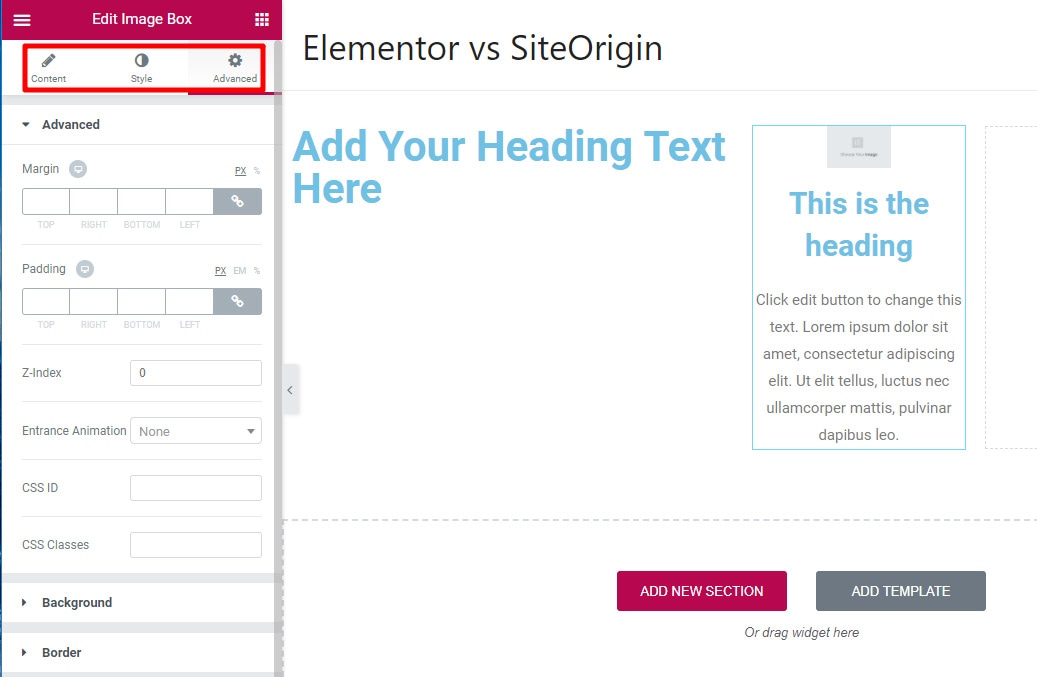Screen dimensions: 1037x677
Task: Set Margin unit to PX
Action: point(240,171)
